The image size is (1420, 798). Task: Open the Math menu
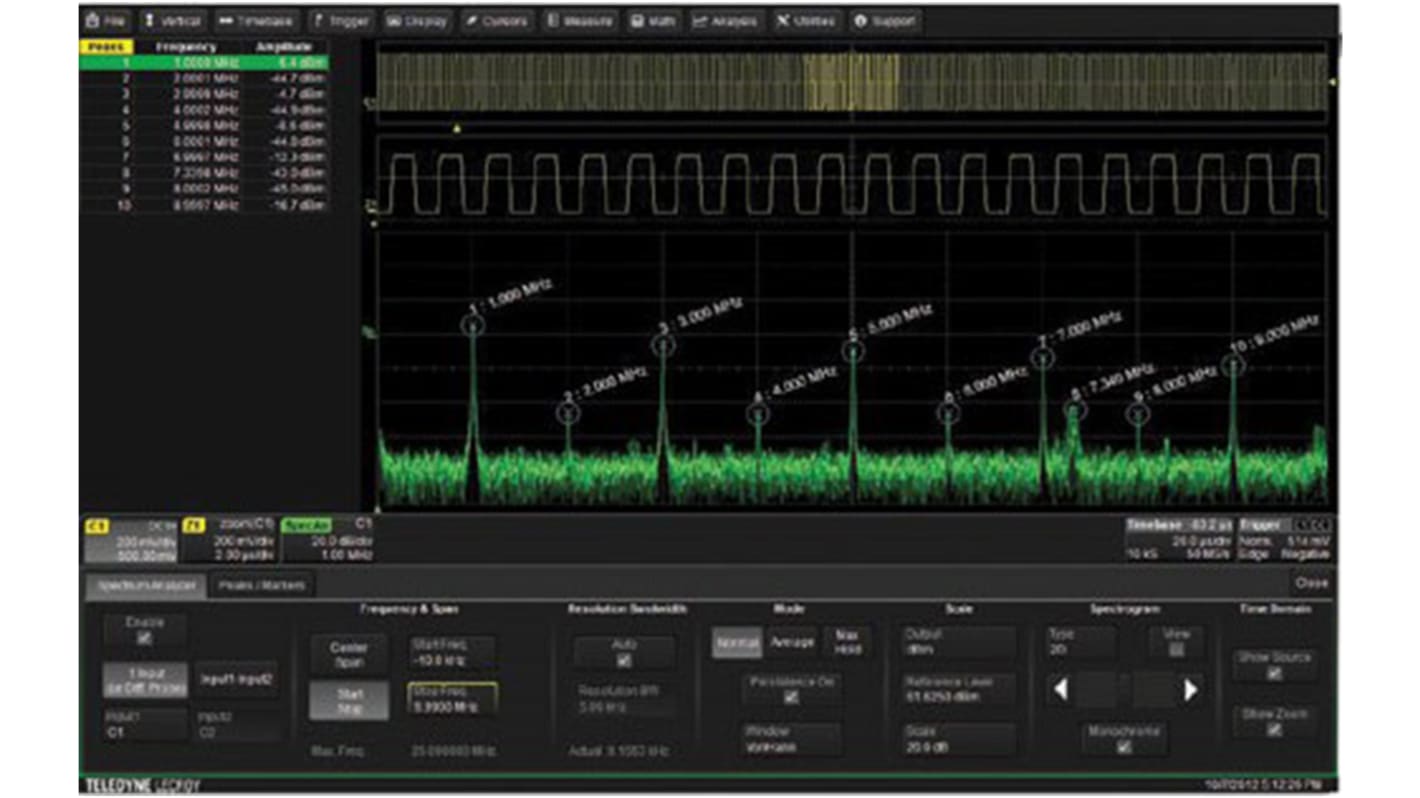[654, 20]
